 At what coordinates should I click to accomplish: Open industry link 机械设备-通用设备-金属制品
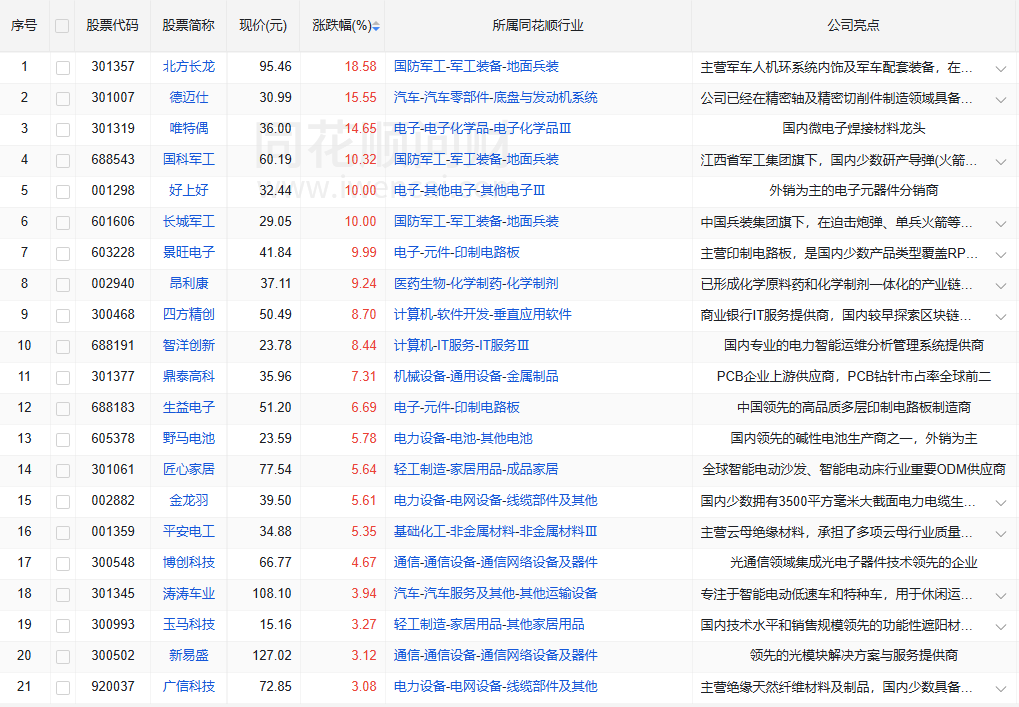(476, 376)
